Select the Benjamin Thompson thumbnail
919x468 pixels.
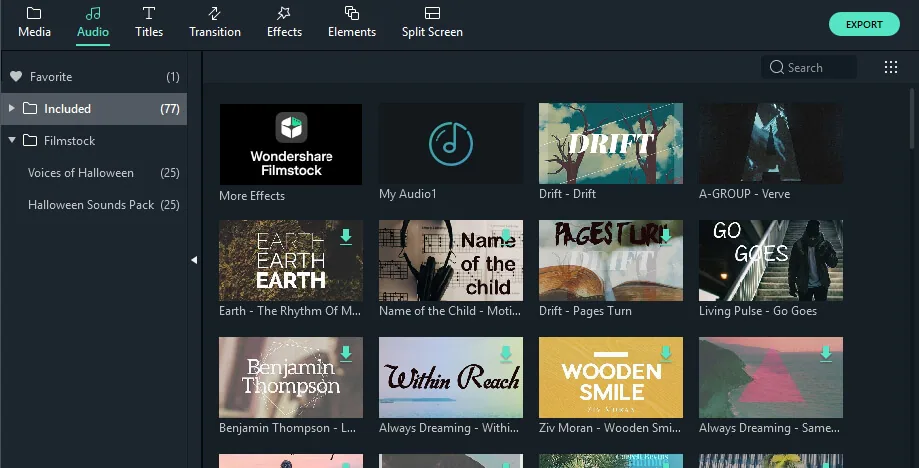pos(291,377)
